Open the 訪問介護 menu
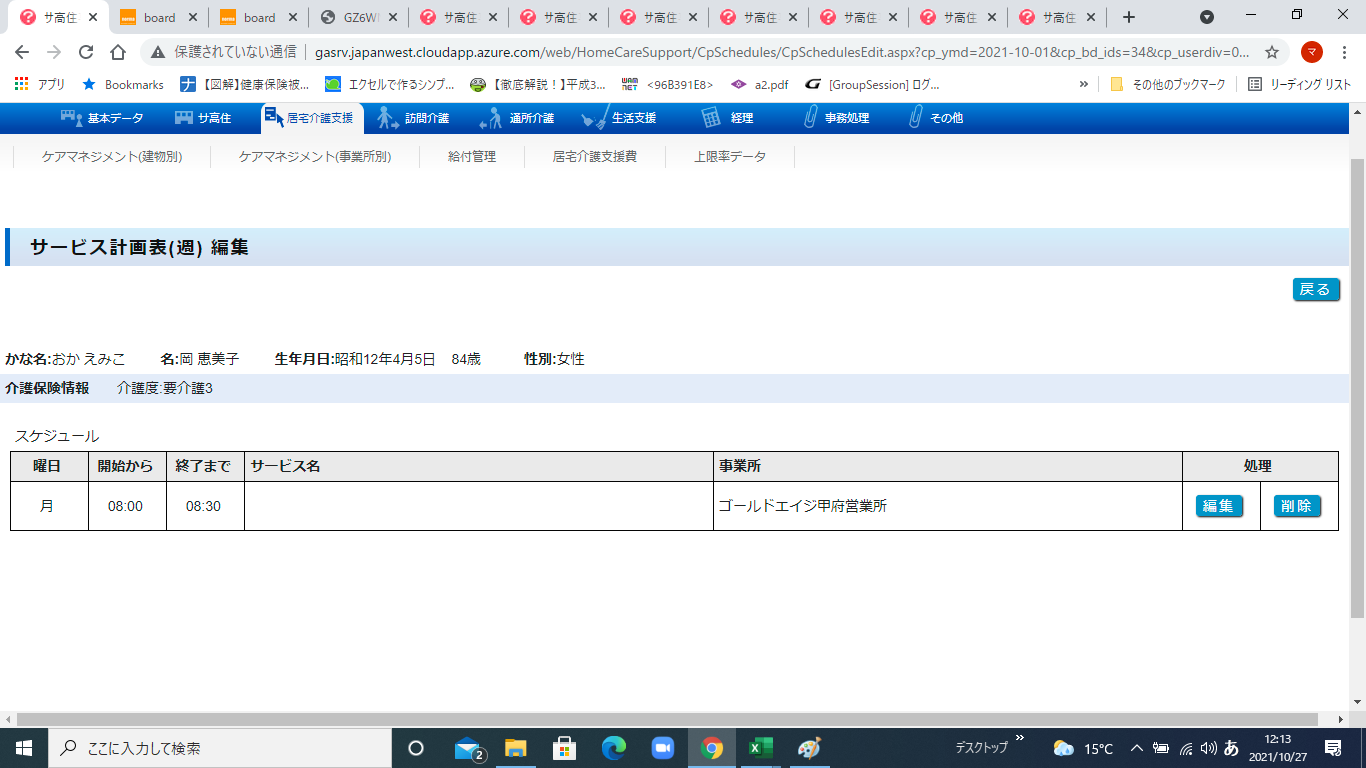 pyautogui.click(x=413, y=118)
